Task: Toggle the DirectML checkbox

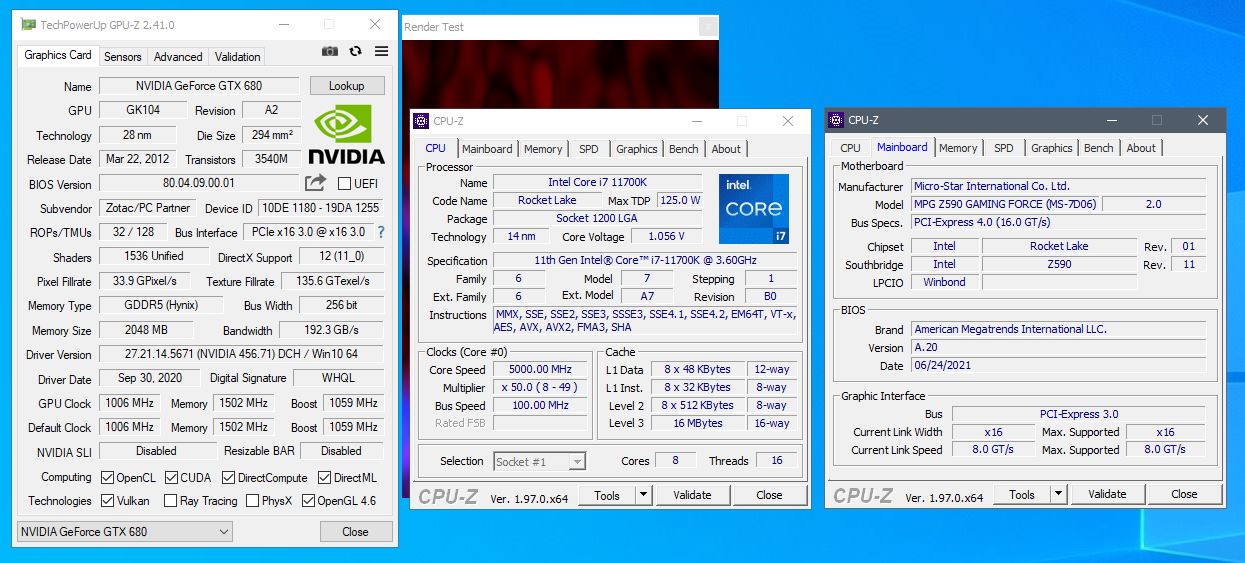Action: tap(325, 478)
